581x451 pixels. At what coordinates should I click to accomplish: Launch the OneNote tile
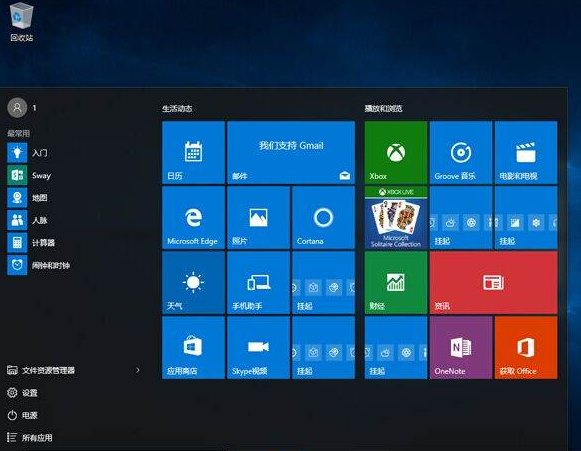pos(461,348)
